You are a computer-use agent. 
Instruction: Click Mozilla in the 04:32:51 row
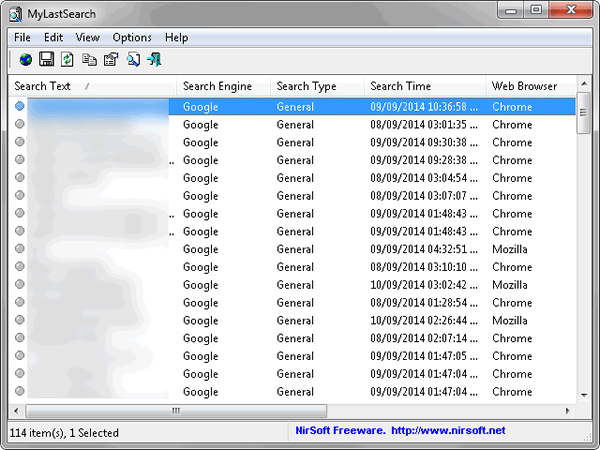510,249
